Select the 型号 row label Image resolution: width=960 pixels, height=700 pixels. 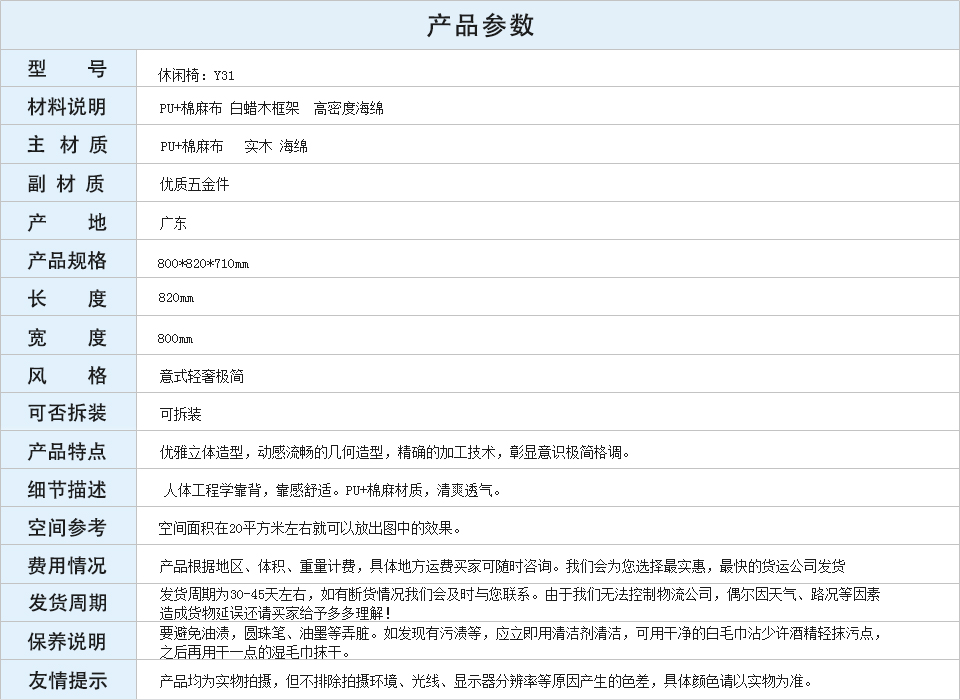tap(67, 69)
